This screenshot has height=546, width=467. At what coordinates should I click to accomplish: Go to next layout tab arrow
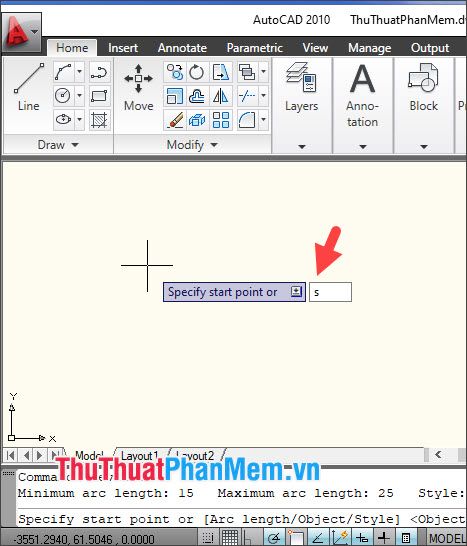(x=40, y=455)
